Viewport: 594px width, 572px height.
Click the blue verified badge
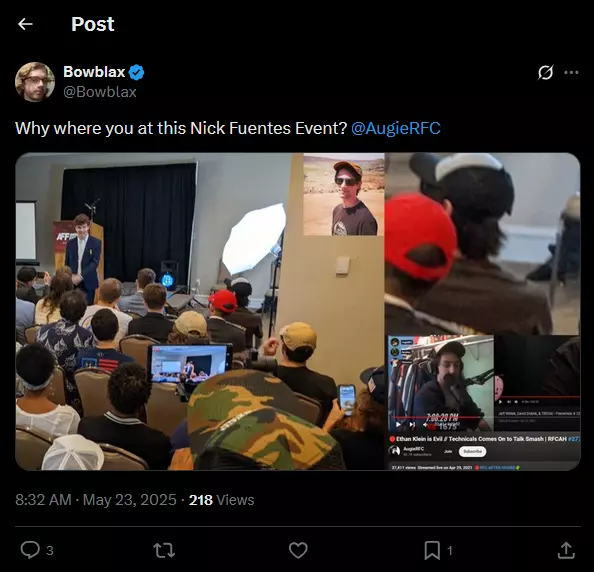coord(136,72)
